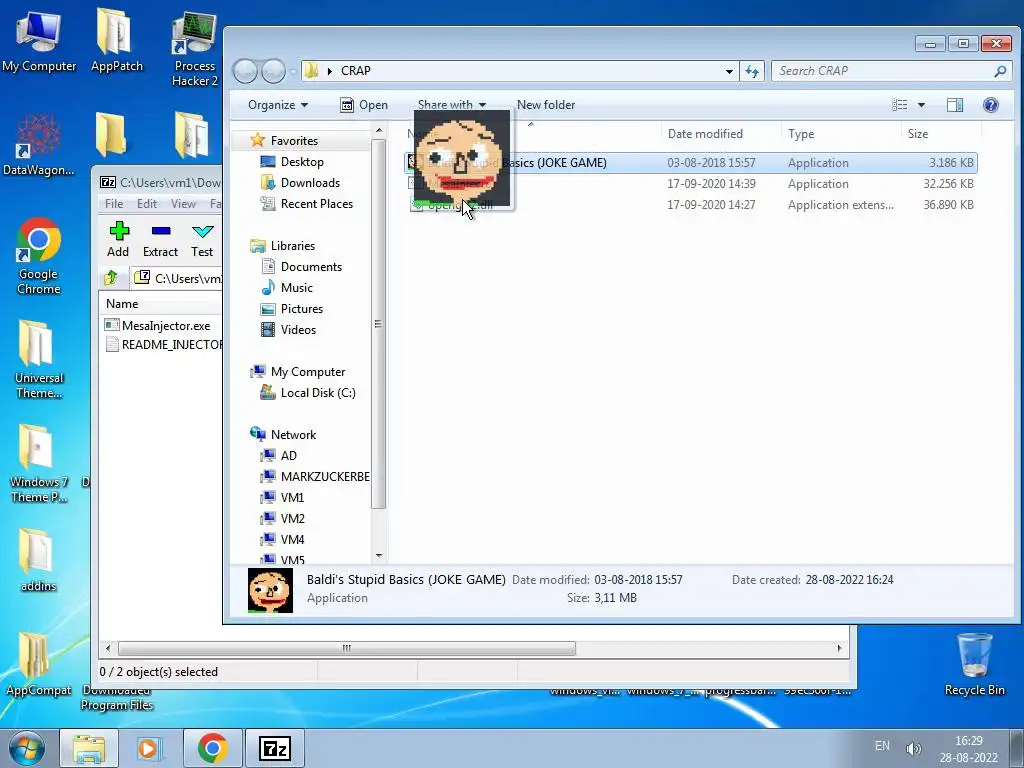Click Explorer back navigation arrow
The width and height of the screenshot is (1024, 768).
245,71
